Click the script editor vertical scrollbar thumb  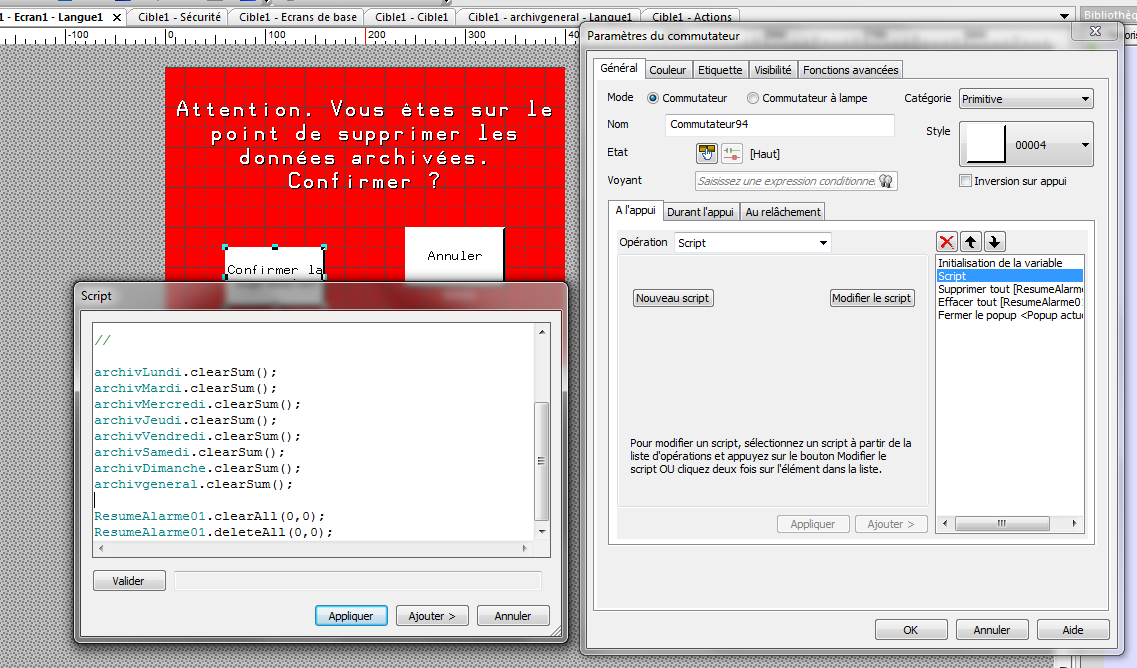[x=542, y=461]
